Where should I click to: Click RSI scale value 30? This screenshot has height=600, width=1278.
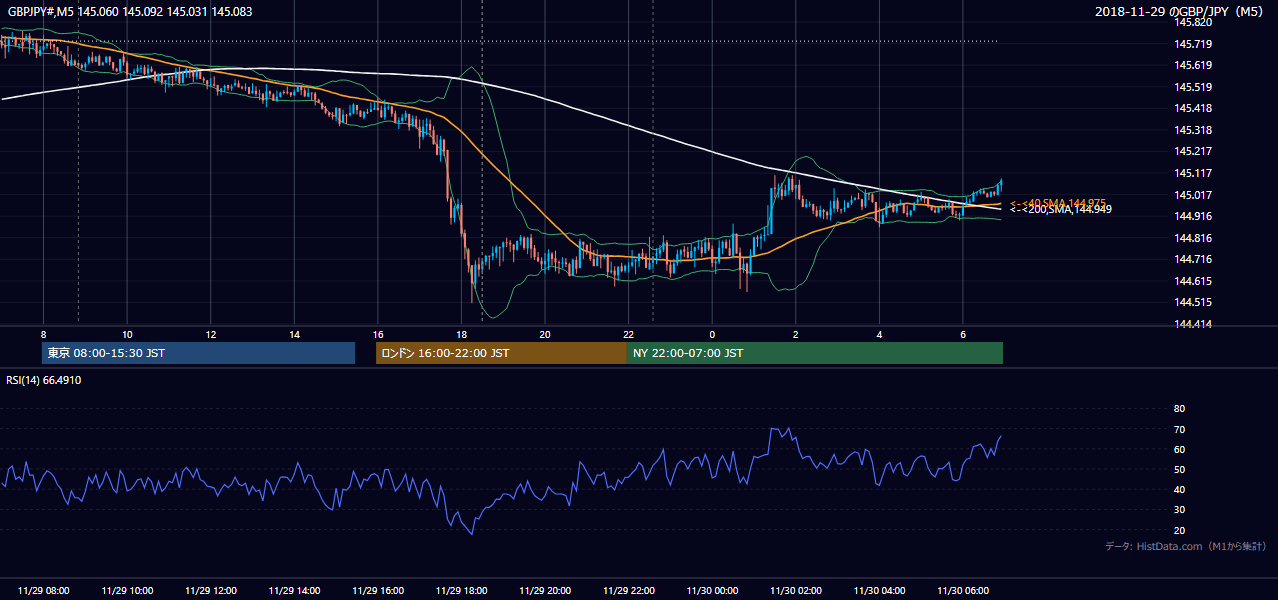[x=1179, y=510]
